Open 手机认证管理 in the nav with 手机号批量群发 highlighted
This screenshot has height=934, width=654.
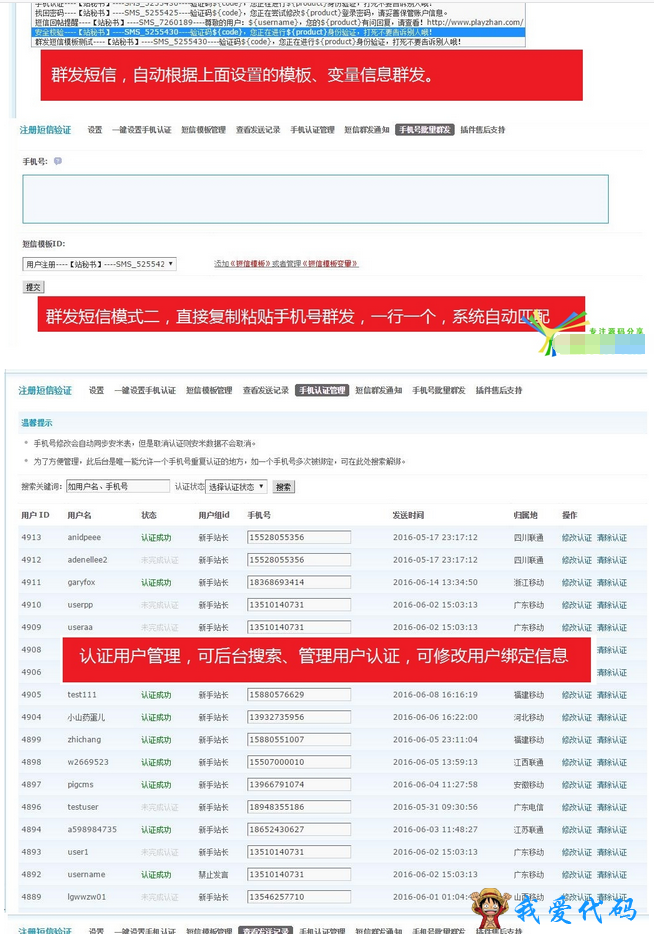[312, 130]
